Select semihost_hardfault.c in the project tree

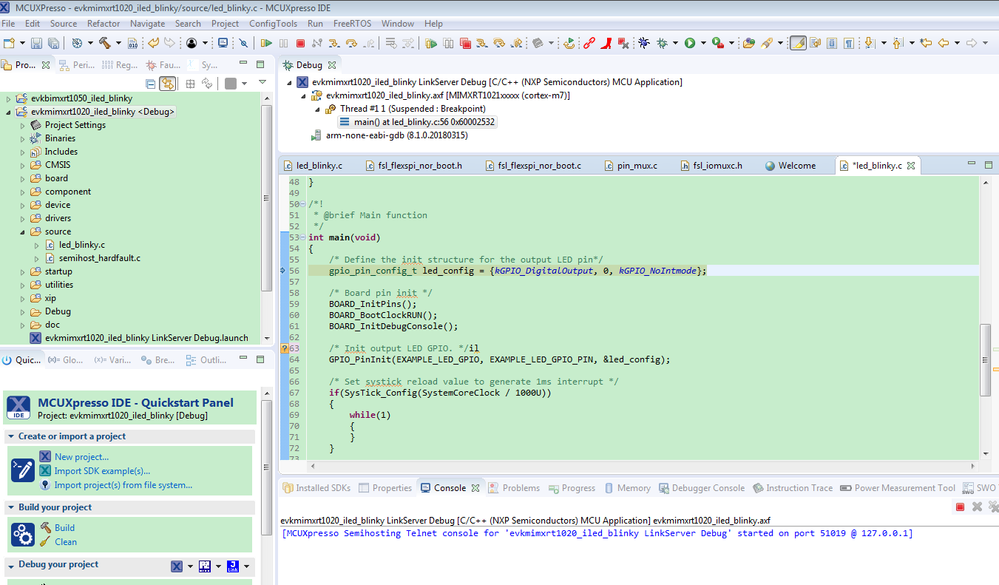tap(99, 258)
